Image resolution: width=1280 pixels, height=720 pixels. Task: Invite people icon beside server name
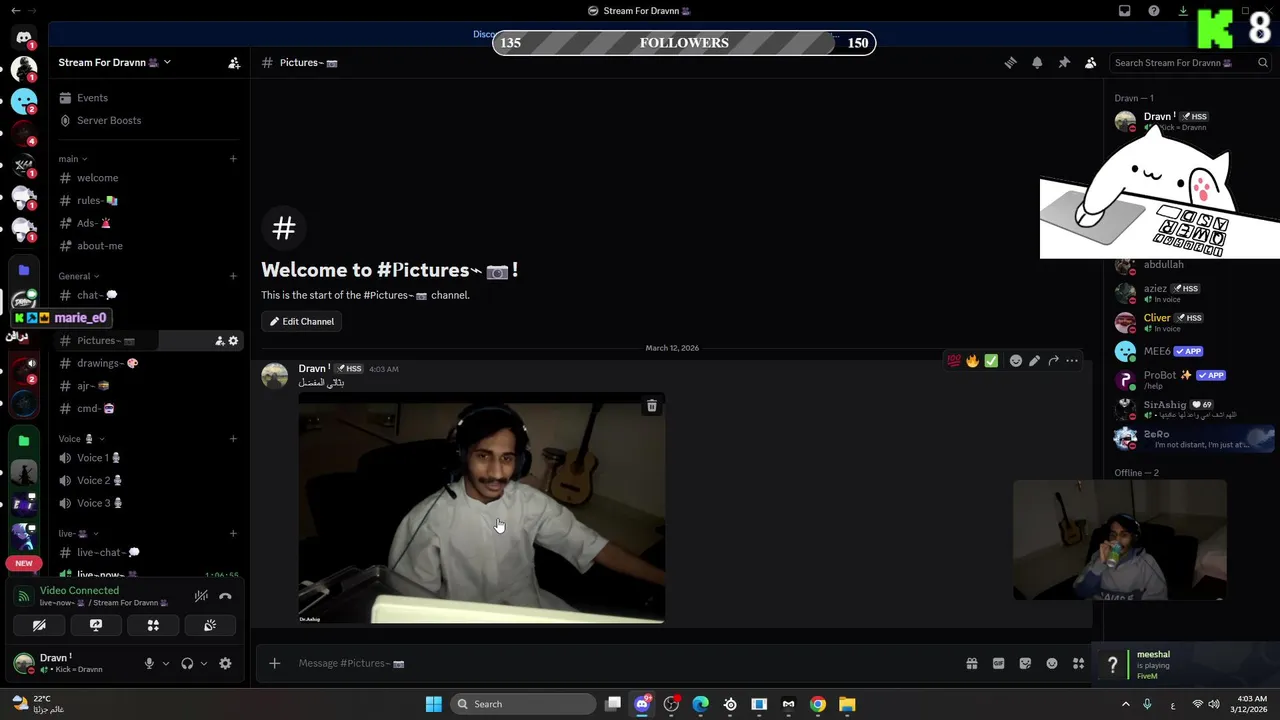pyautogui.click(x=234, y=62)
